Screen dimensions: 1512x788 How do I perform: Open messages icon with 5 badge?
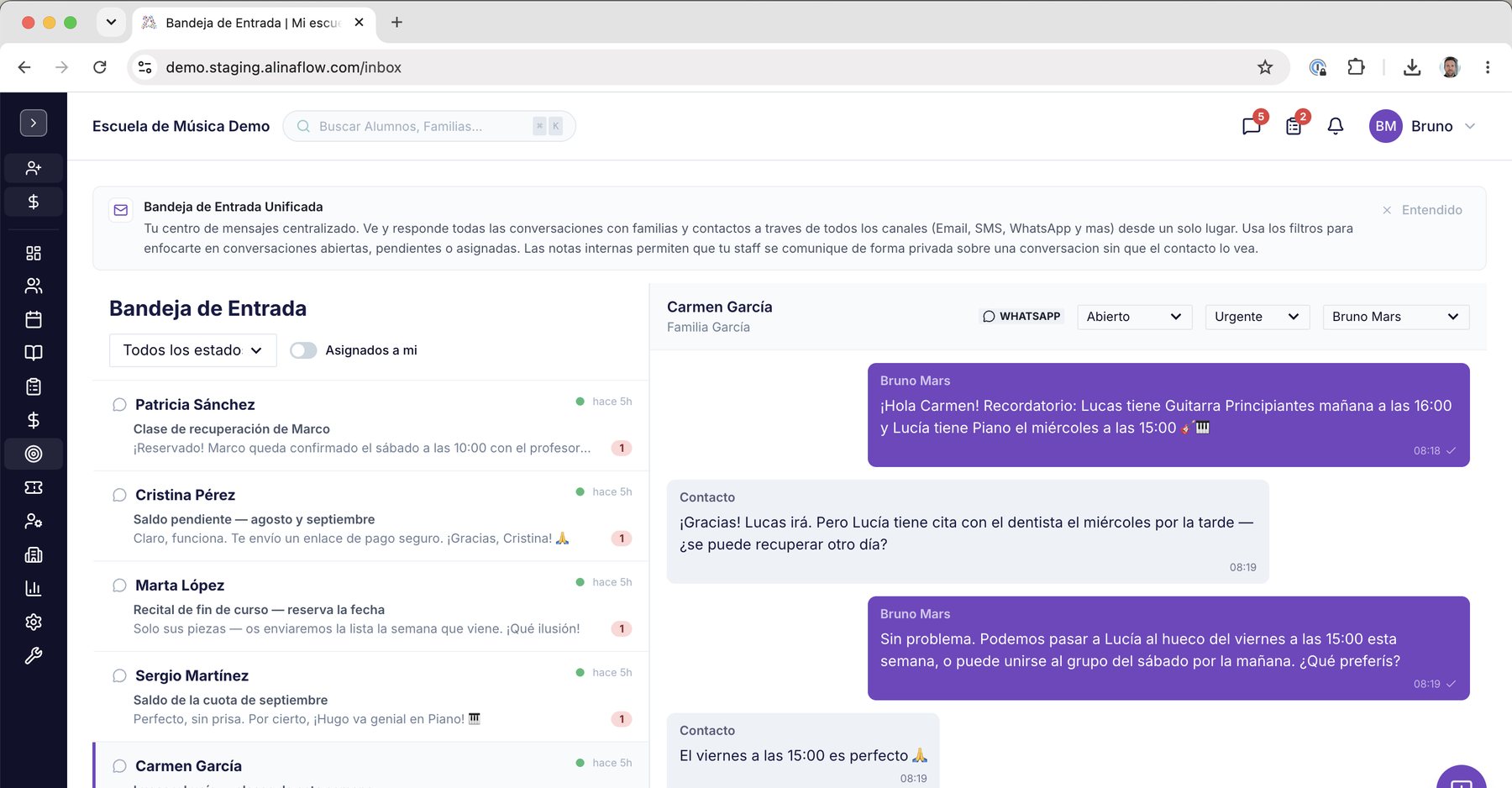[1252, 126]
